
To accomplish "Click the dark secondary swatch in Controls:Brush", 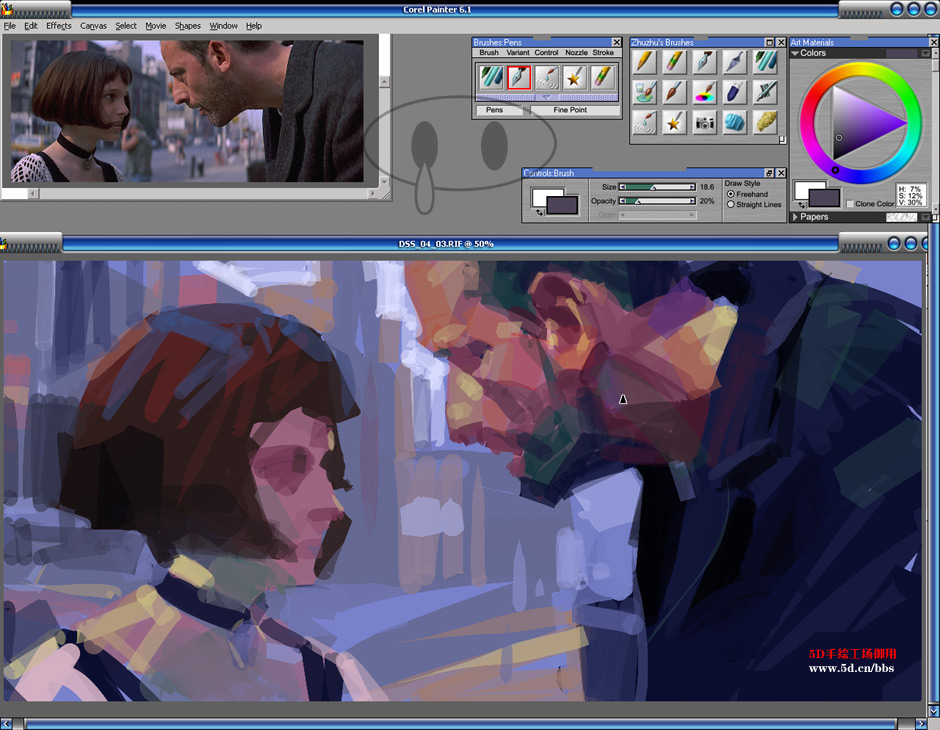I will [x=562, y=206].
